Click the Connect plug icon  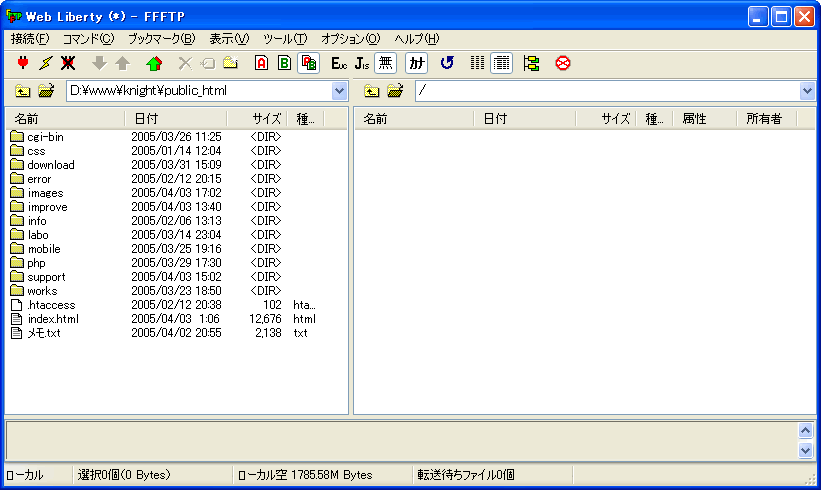23,63
